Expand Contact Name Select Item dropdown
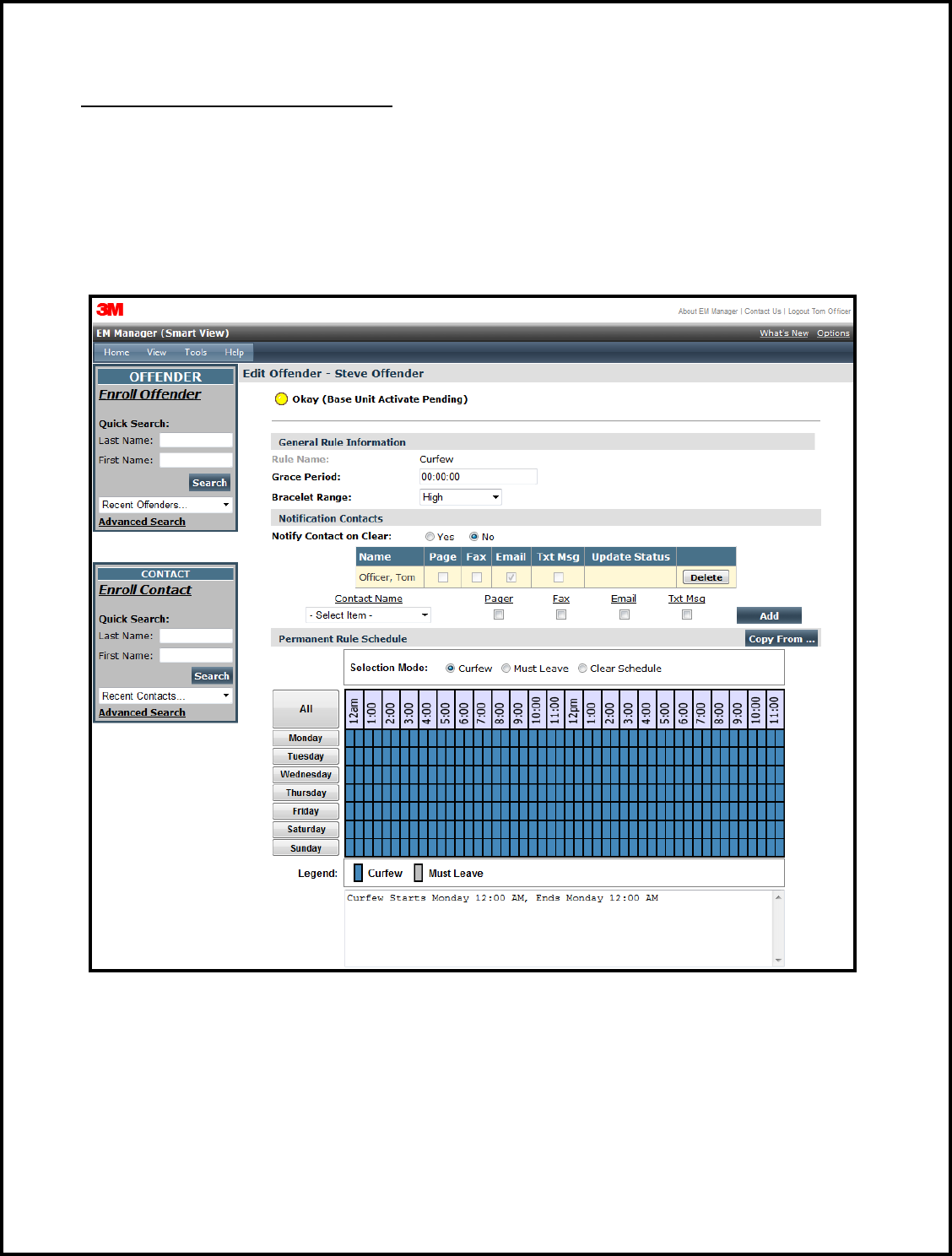Screen dimensions: 952x1256 (x=368, y=615)
